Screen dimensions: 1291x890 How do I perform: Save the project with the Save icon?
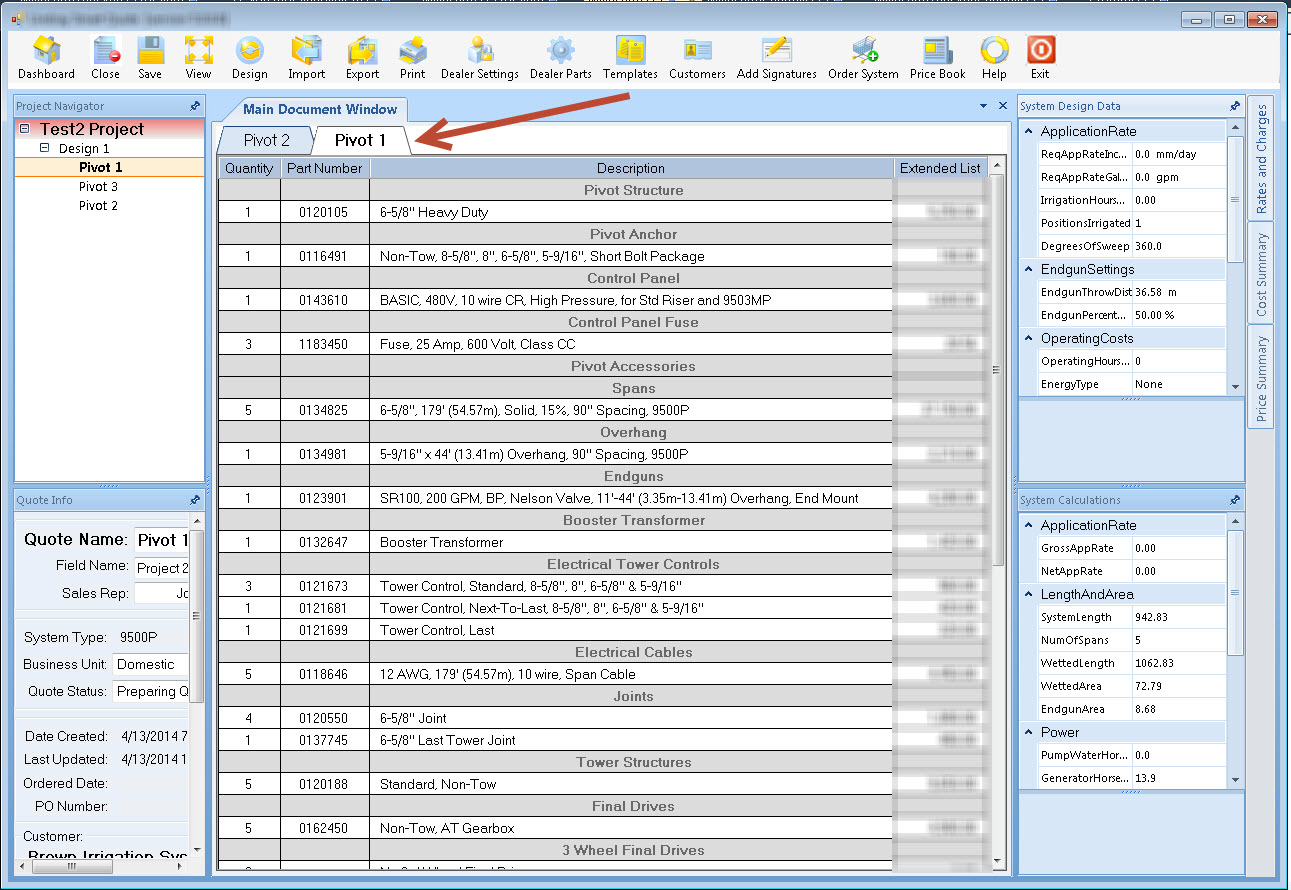[150, 58]
